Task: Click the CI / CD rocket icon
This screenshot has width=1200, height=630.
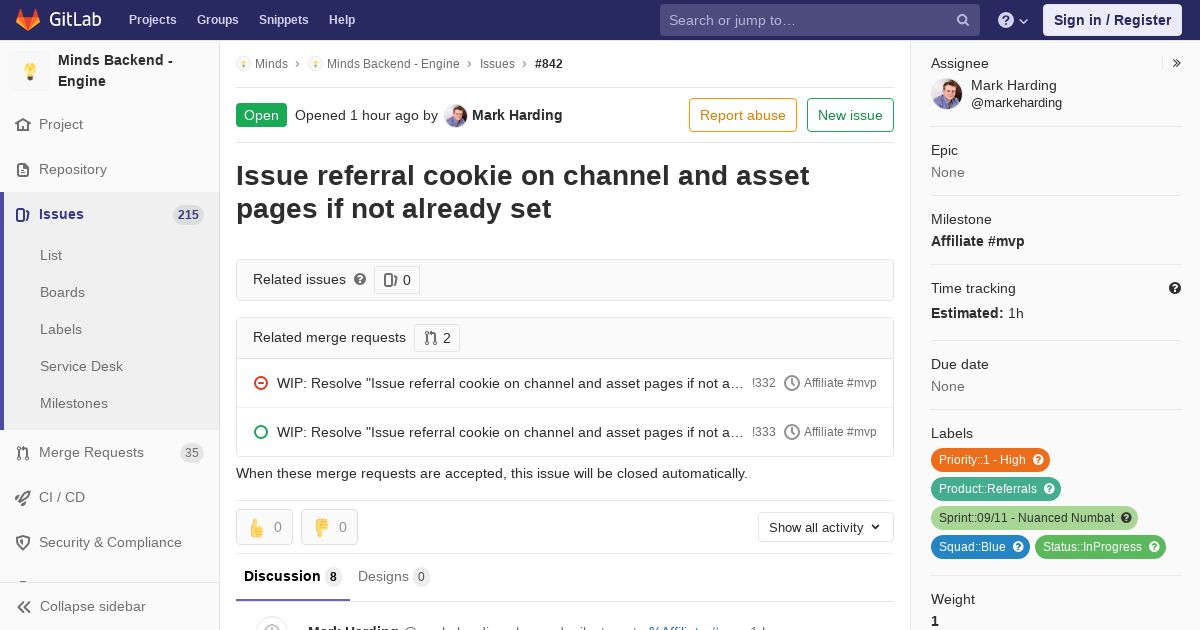Action: [23, 498]
